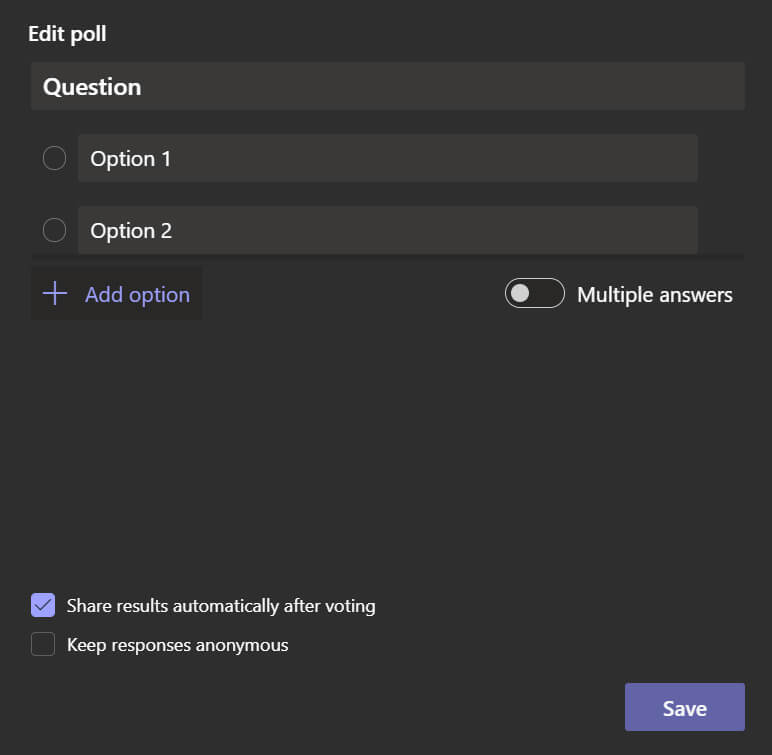The image size is (772, 755).
Task: Uncheck Share results automatically after voting
Action: click(43, 605)
